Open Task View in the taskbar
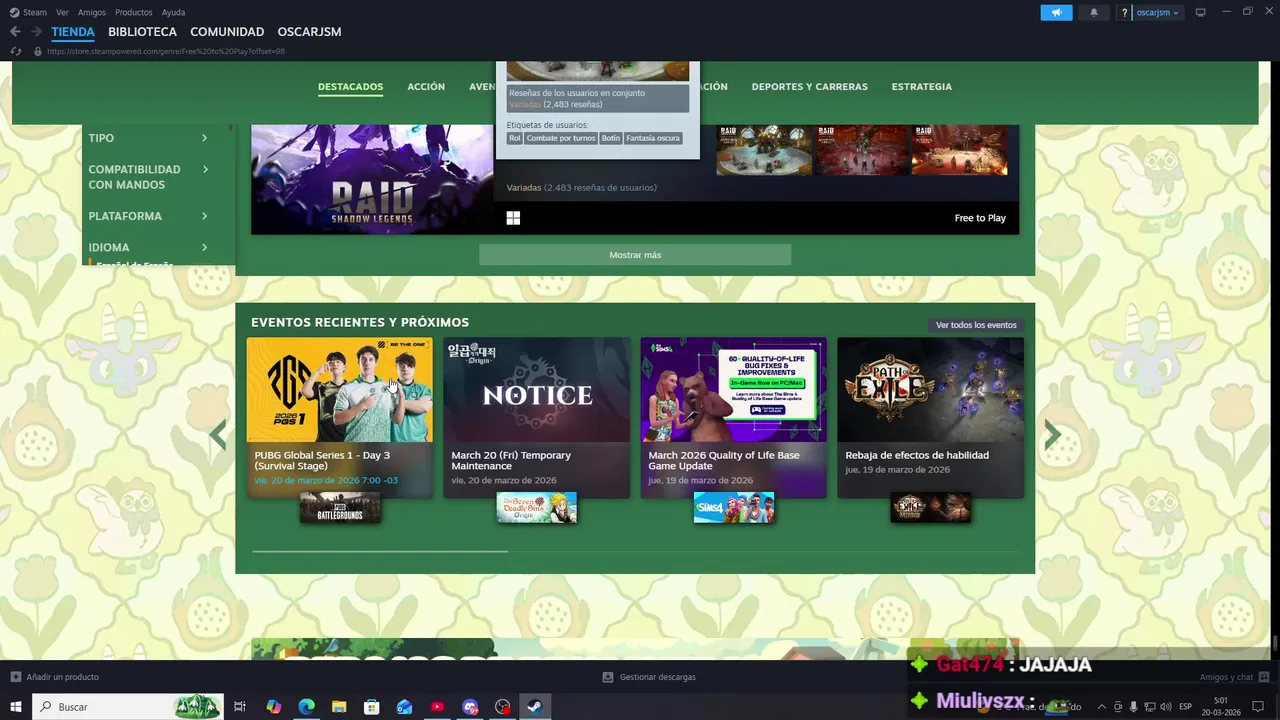Screen dimensions: 1280x720 240,707
